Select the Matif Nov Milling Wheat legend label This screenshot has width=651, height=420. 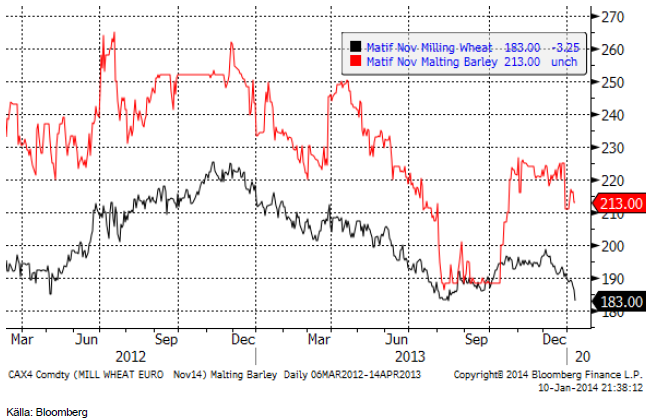(418, 46)
